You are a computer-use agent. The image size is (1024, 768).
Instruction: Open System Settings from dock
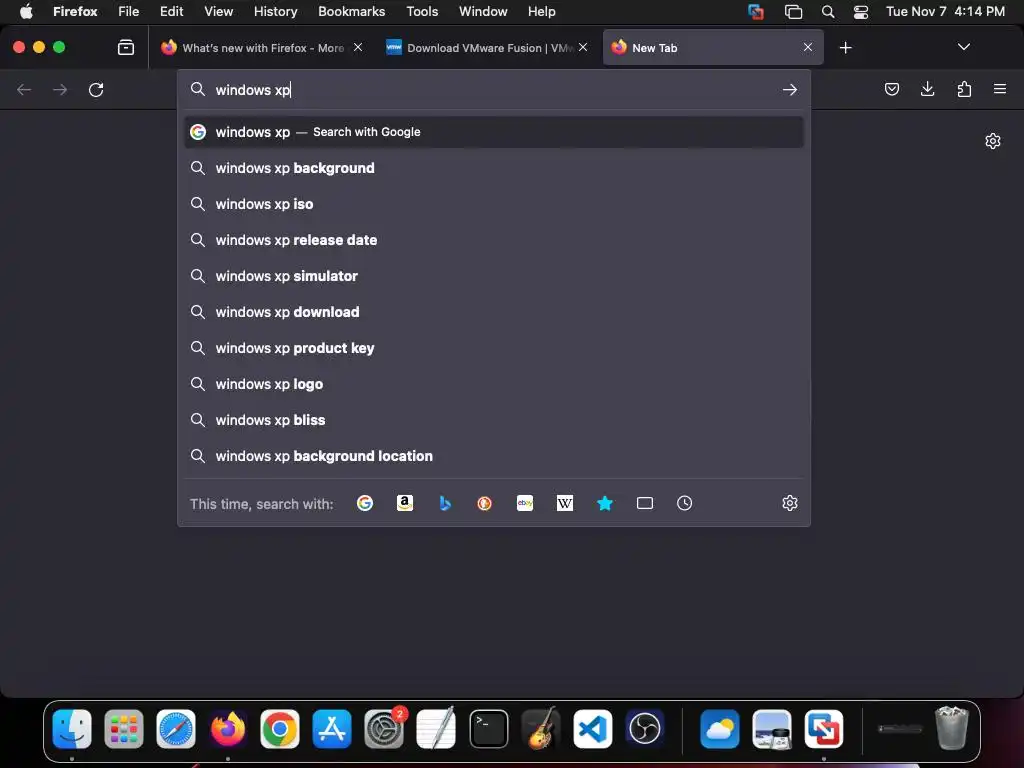point(384,729)
